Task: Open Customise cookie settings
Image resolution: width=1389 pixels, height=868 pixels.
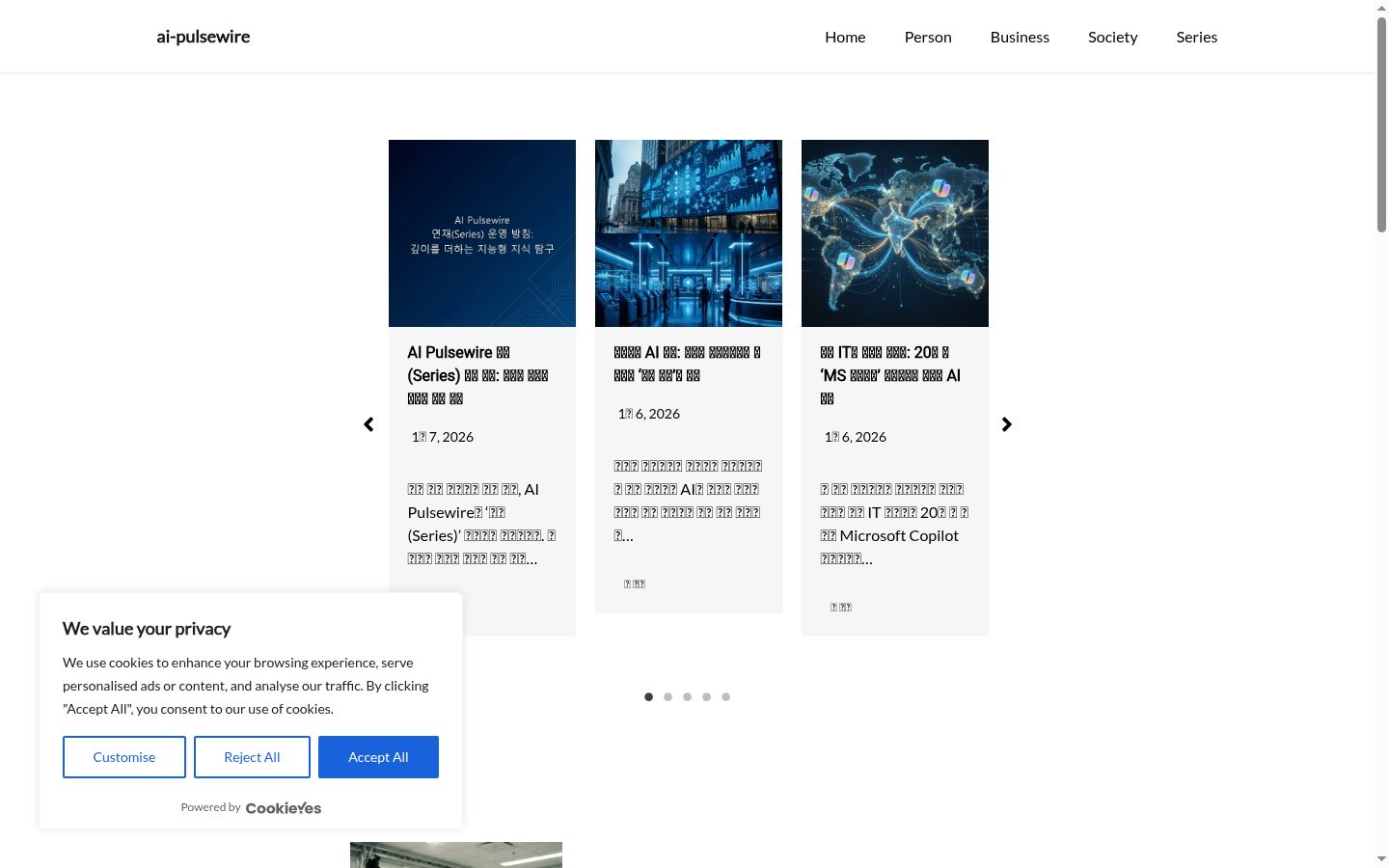Action: (124, 757)
